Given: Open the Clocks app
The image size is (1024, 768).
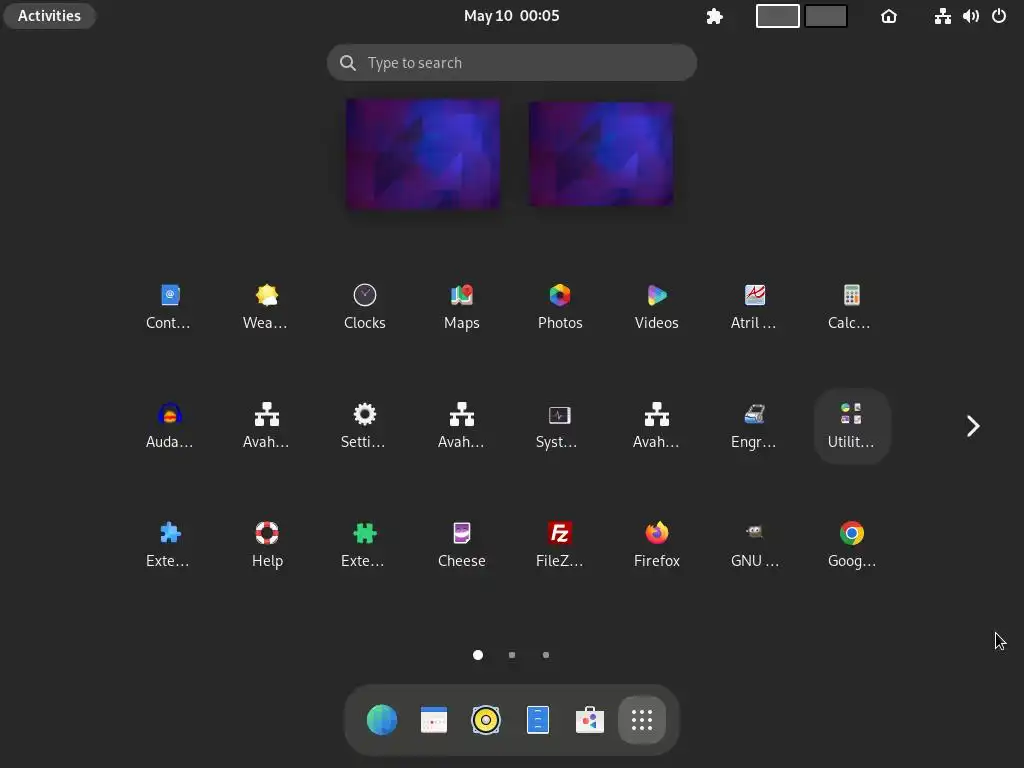Looking at the screenshot, I should pyautogui.click(x=364, y=307).
